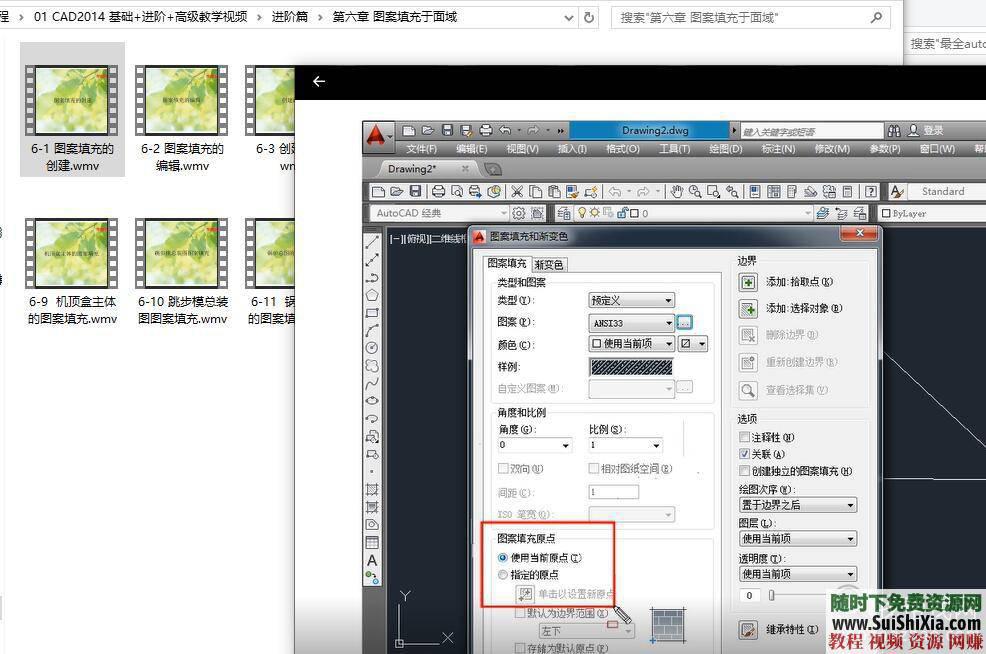Click the Inherit Properties (继承特性) icon
This screenshot has height=654, width=986.
click(x=747, y=630)
